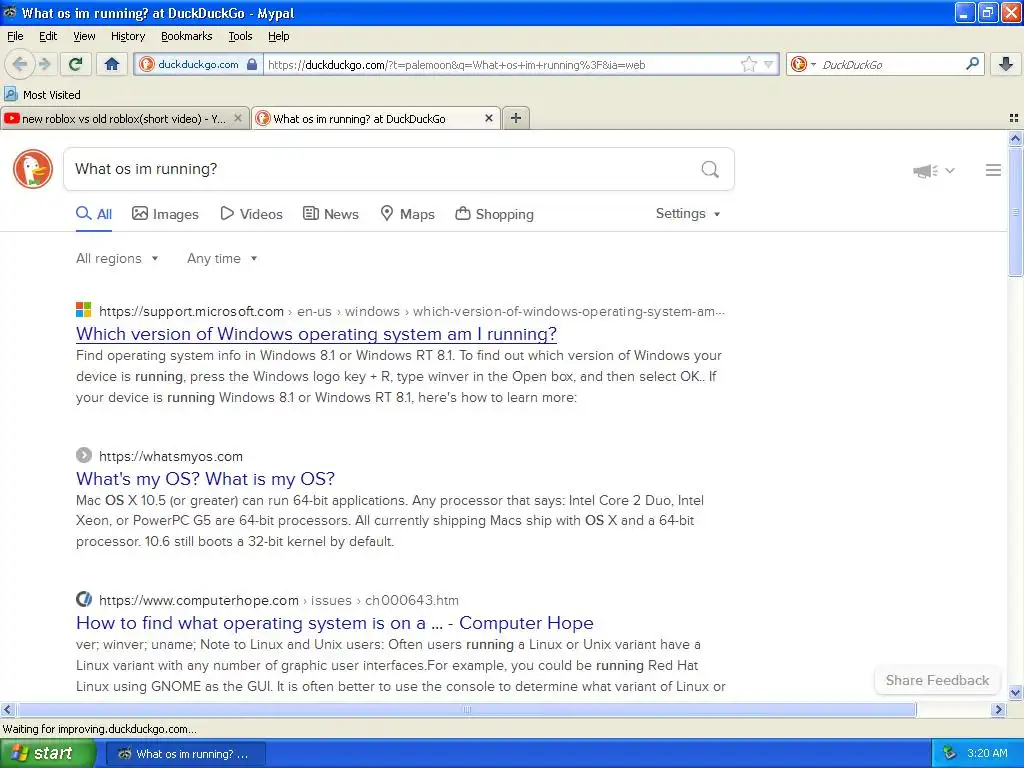
Task: Click the Forward navigation arrow
Action: pos(44,64)
